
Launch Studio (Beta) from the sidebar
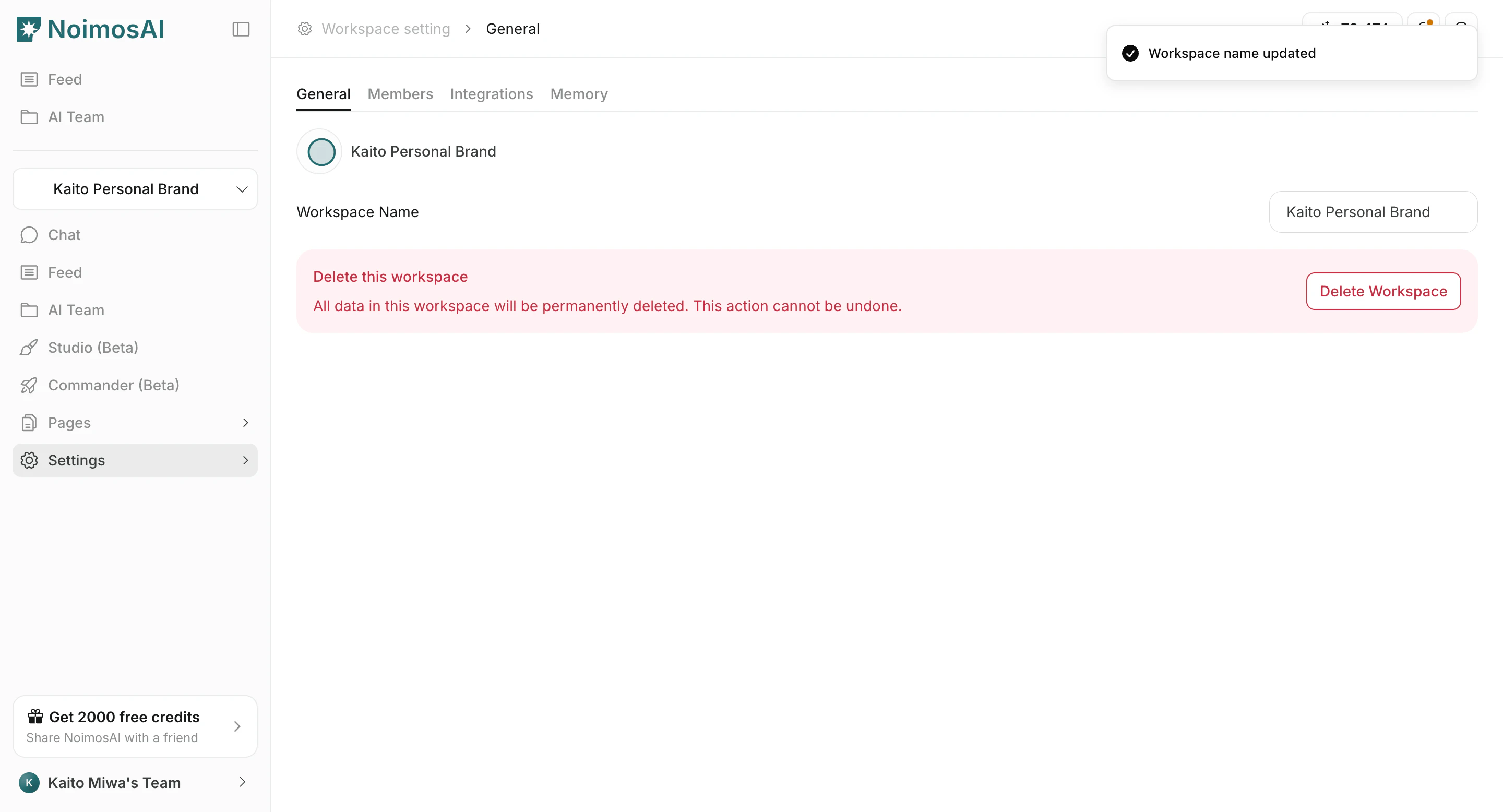tap(93, 347)
